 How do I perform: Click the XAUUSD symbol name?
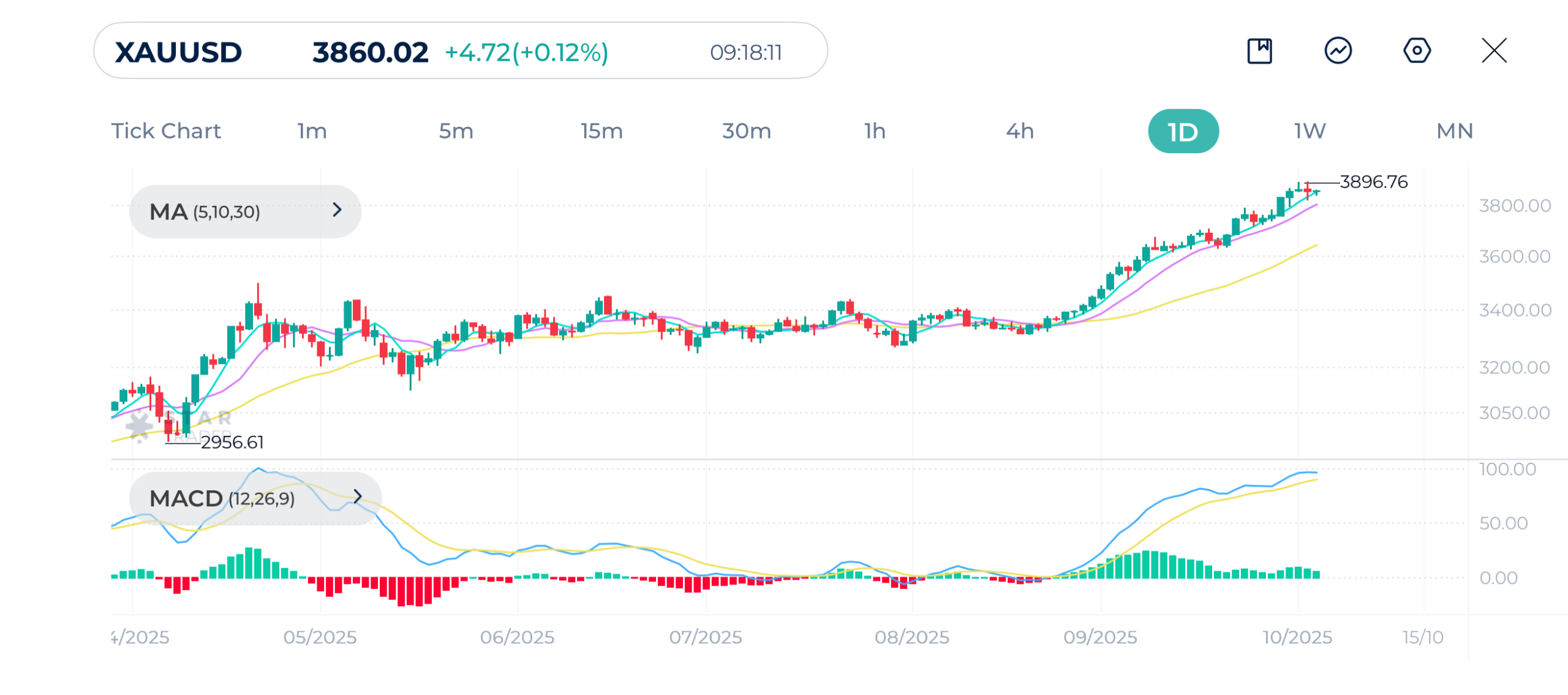pos(179,52)
